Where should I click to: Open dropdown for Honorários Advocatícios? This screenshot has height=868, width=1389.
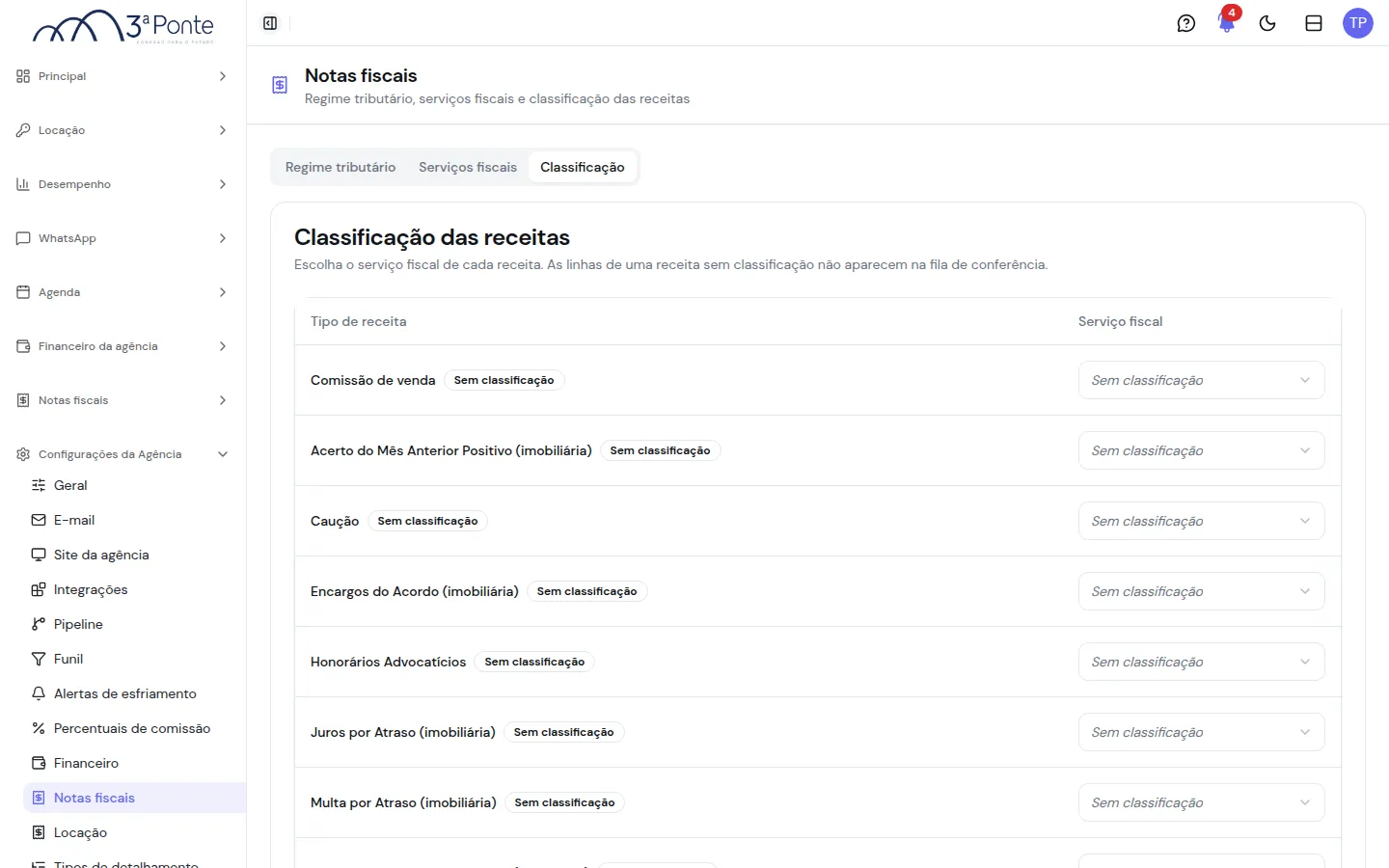coord(1201,662)
